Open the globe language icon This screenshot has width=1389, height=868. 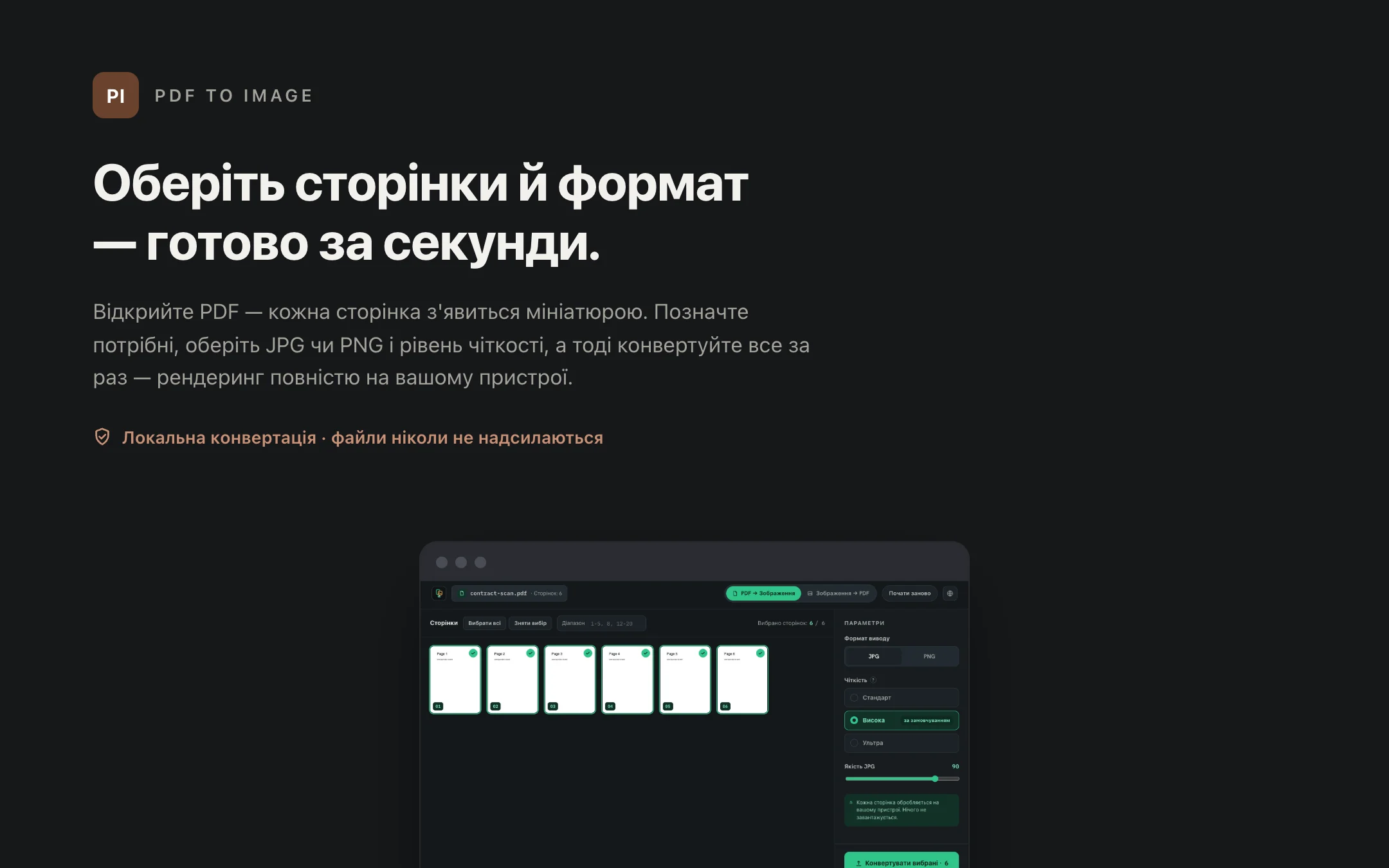950,593
